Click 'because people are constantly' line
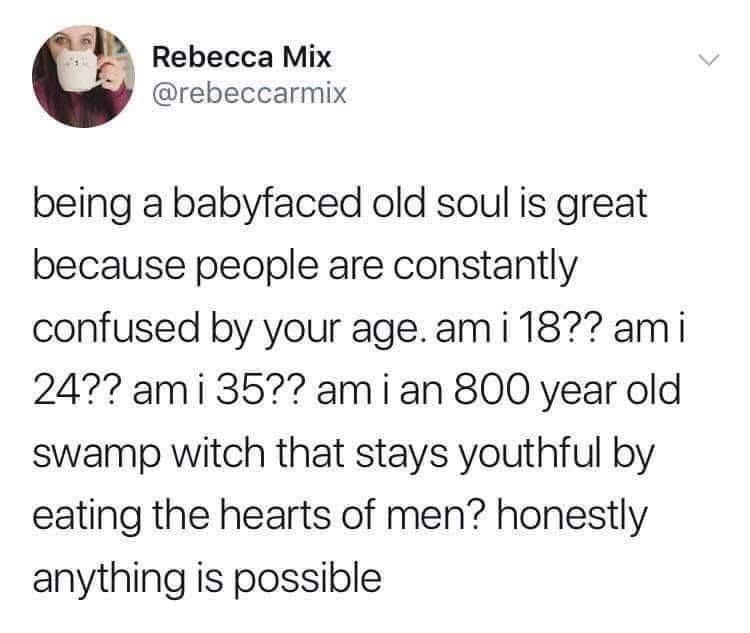 305,268
